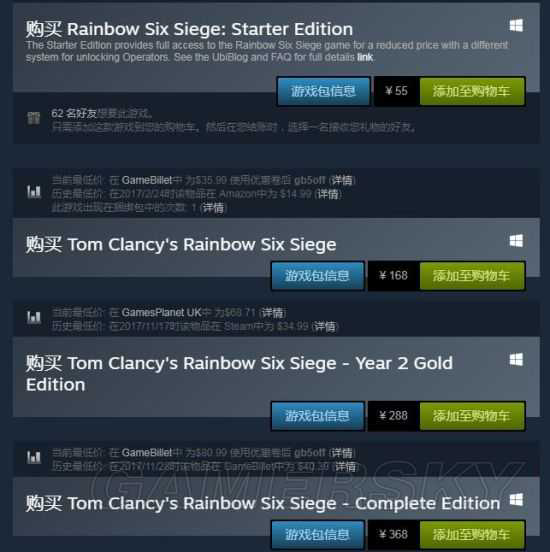Open 游戏包信息 for the ¥168 edition
The height and width of the screenshot is (552, 550).
coord(318,276)
